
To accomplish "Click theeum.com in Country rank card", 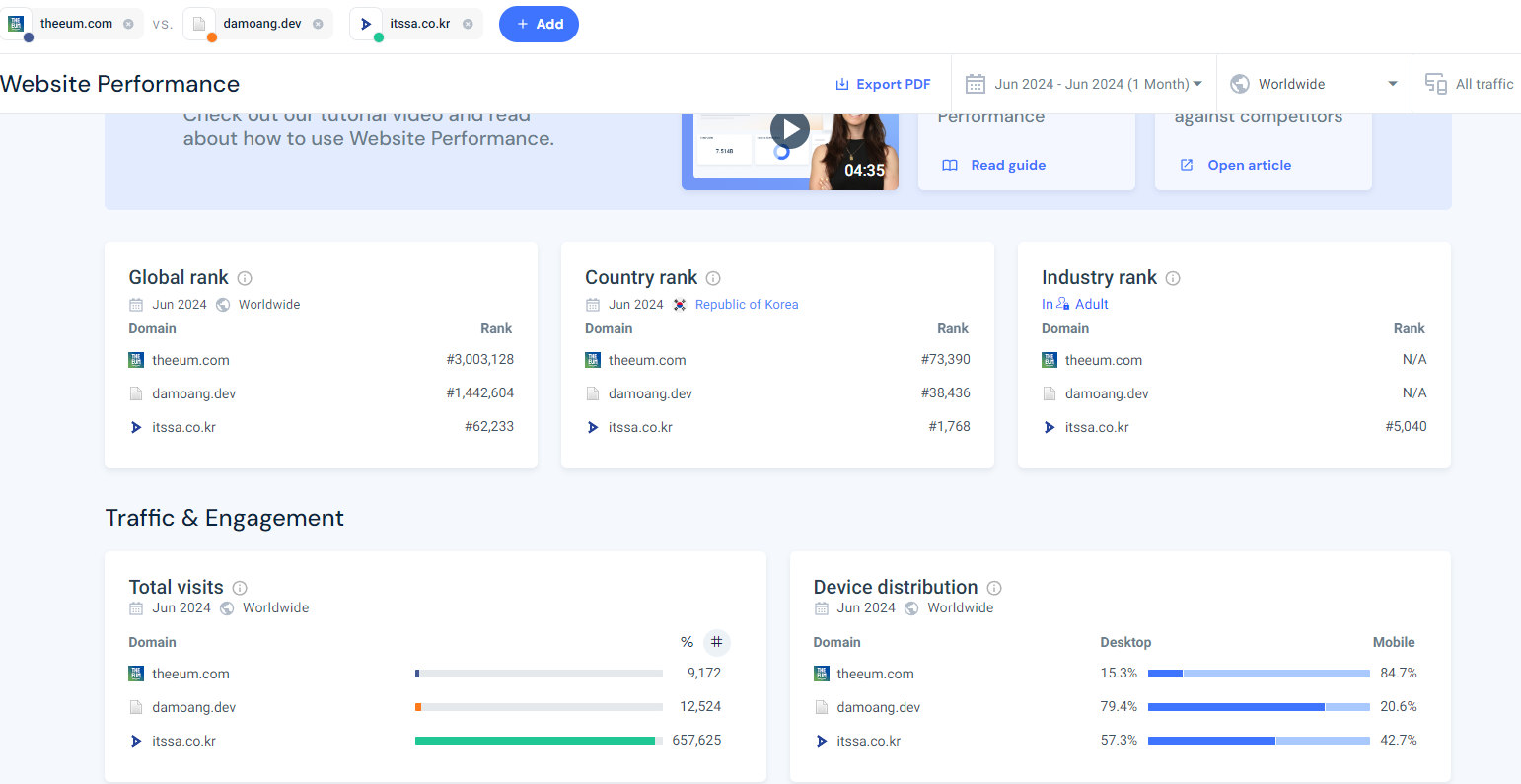I will coord(647,360).
